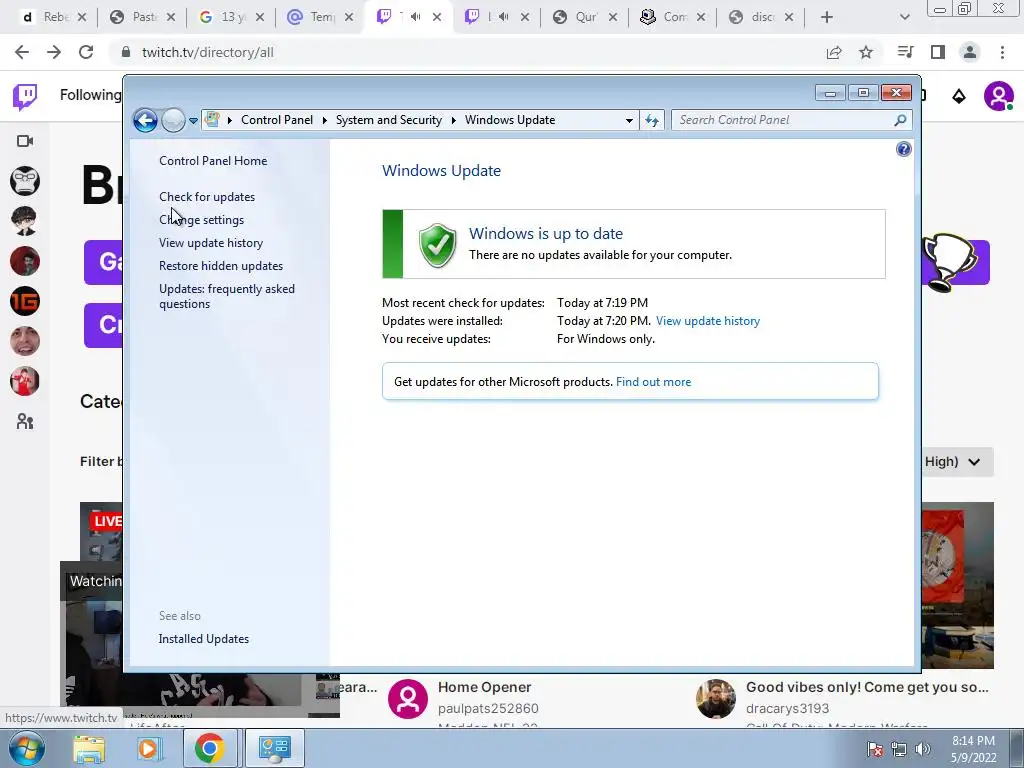Select Control Panel breadcrumb segment
The image size is (1024, 768).
tap(277, 120)
